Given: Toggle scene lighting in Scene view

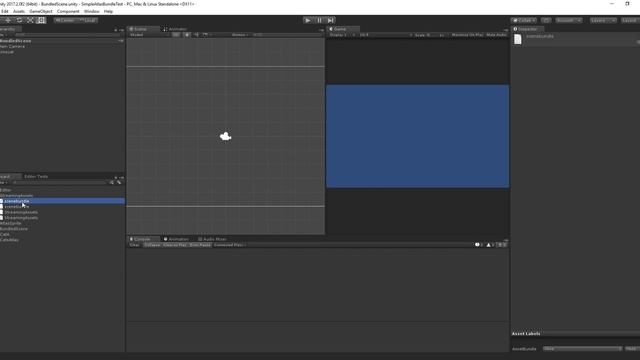Looking at the screenshot, I should [187, 35].
